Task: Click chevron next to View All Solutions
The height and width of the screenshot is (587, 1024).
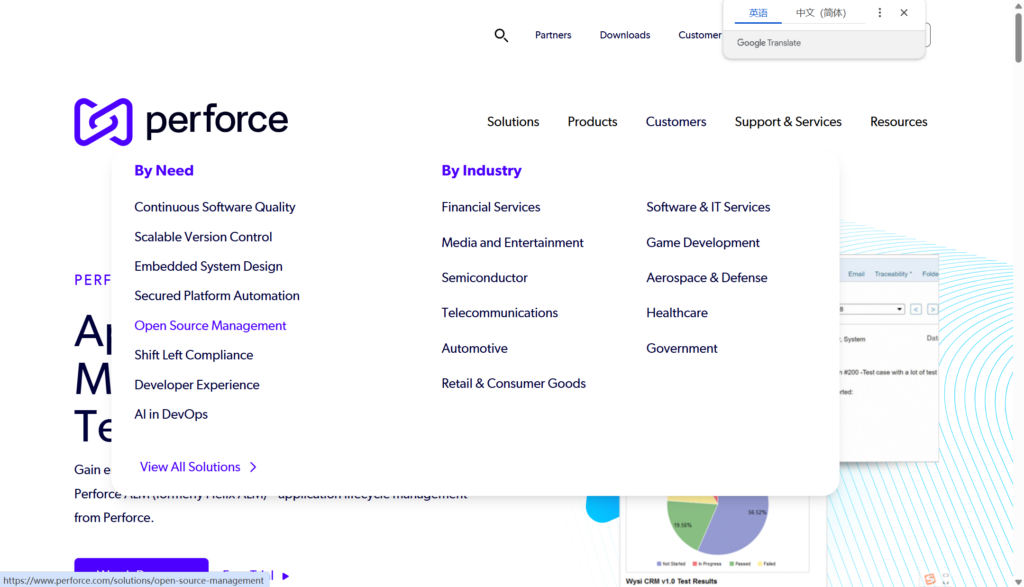Action: [254, 467]
